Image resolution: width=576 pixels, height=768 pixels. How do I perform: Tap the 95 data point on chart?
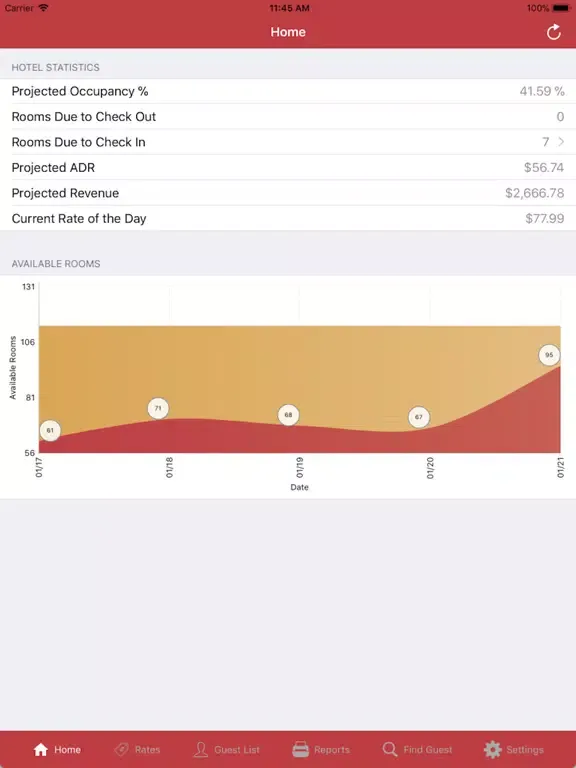click(x=549, y=355)
